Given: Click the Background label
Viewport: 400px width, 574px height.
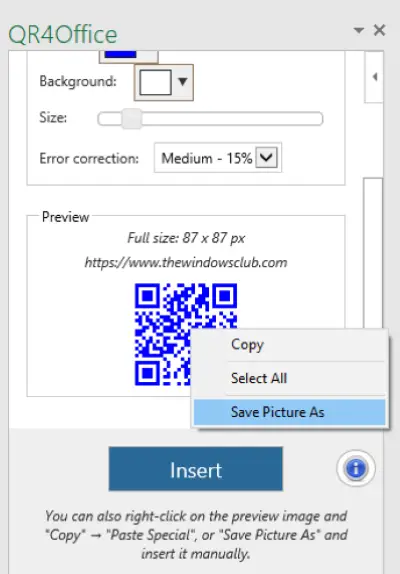Looking at the screenshot, I should coord(78,81).
